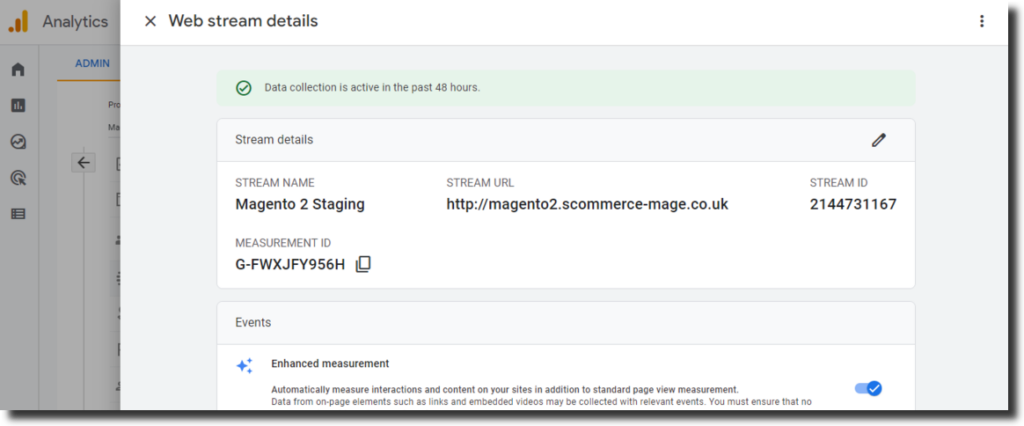Close the Web stream details panel

pos(150,22)
